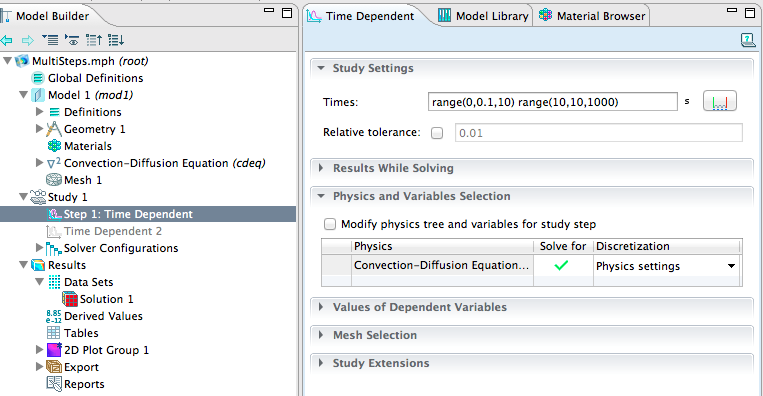Click the forward arrow in Model Builder toolbar
Viewport: 763px width, 396px height.
tap(28, 40)
